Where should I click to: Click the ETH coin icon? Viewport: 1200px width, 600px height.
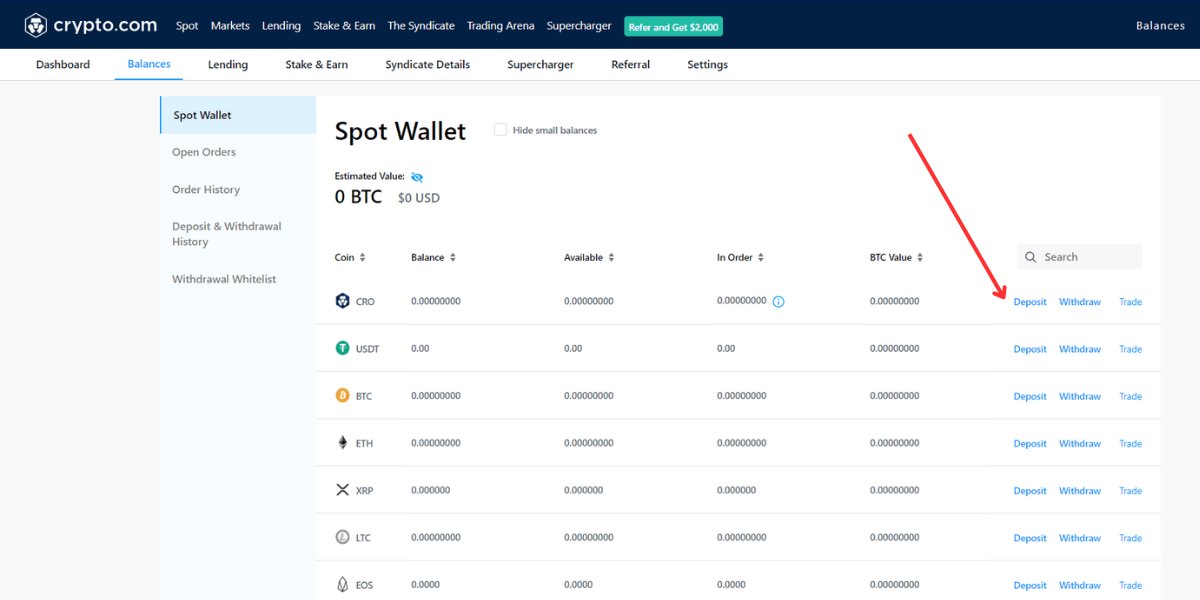coord(343,443)
